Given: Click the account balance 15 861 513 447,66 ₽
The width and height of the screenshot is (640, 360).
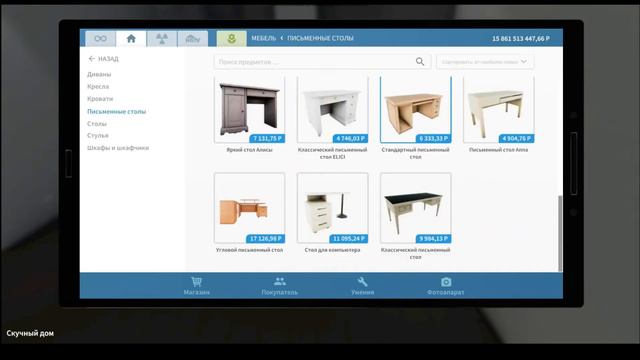Looking at the screenshot, I should click(x=521, y=38).
